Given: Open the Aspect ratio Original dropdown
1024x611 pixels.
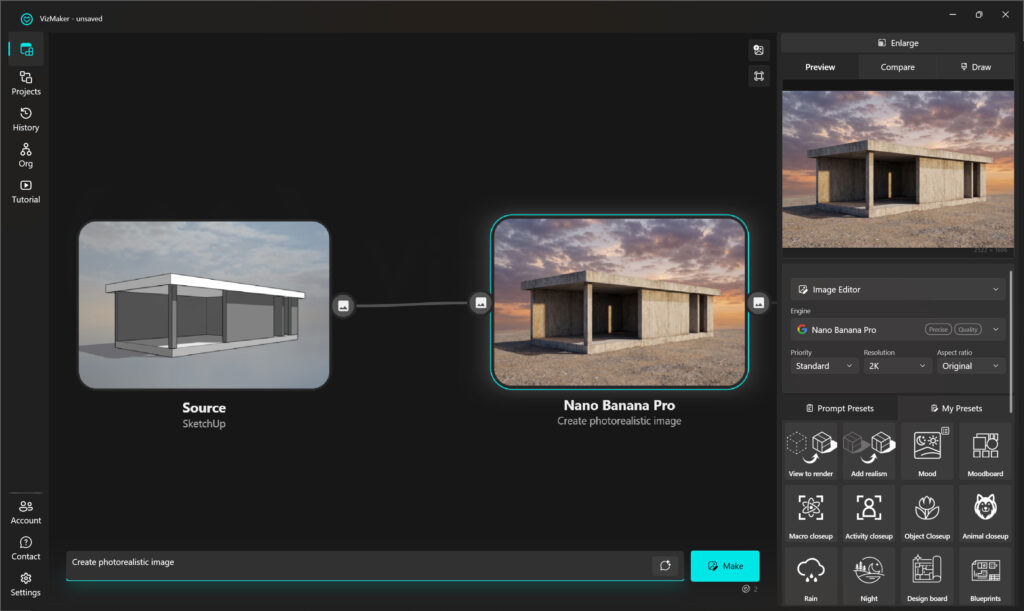Looking at the screenshot, I should click(970, 366).
